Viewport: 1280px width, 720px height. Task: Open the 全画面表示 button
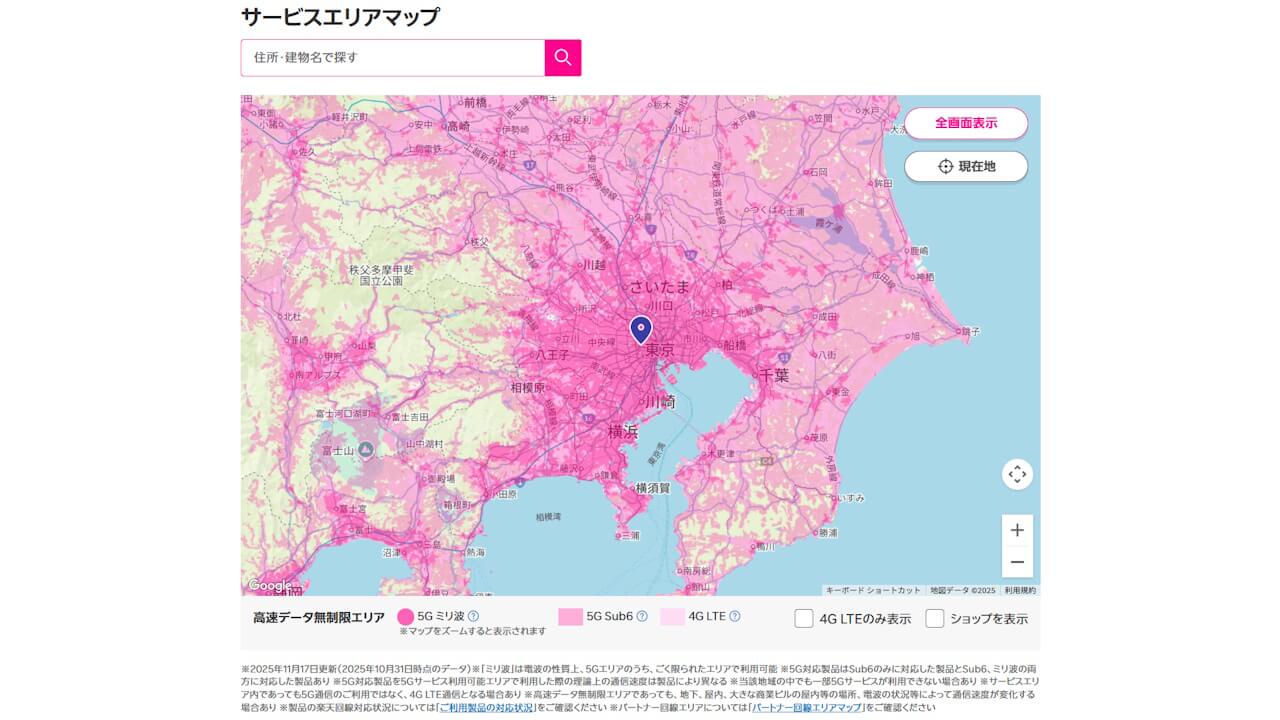coord(966,123)
